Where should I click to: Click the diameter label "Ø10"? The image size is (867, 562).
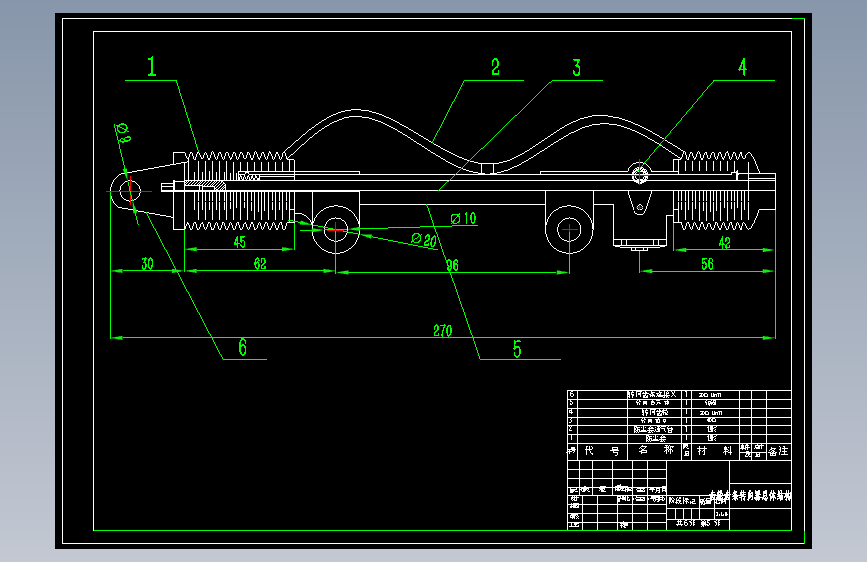pos(464,218)
